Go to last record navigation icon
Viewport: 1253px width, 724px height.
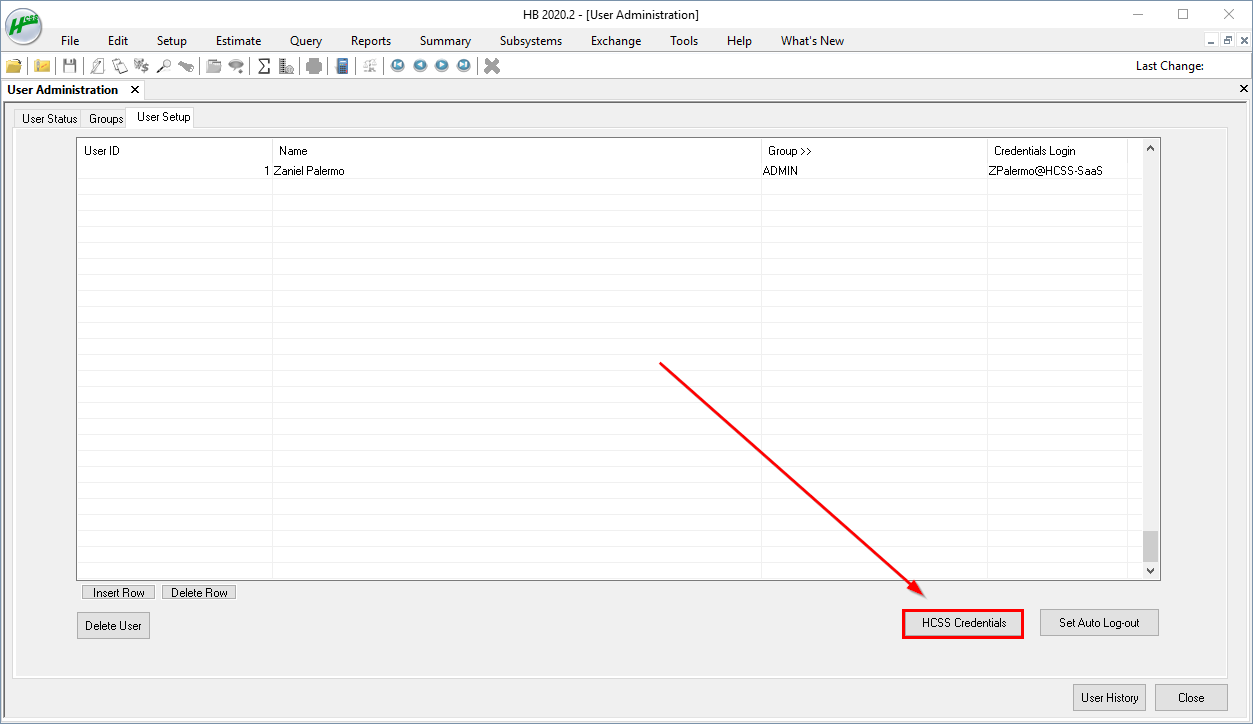463,66
